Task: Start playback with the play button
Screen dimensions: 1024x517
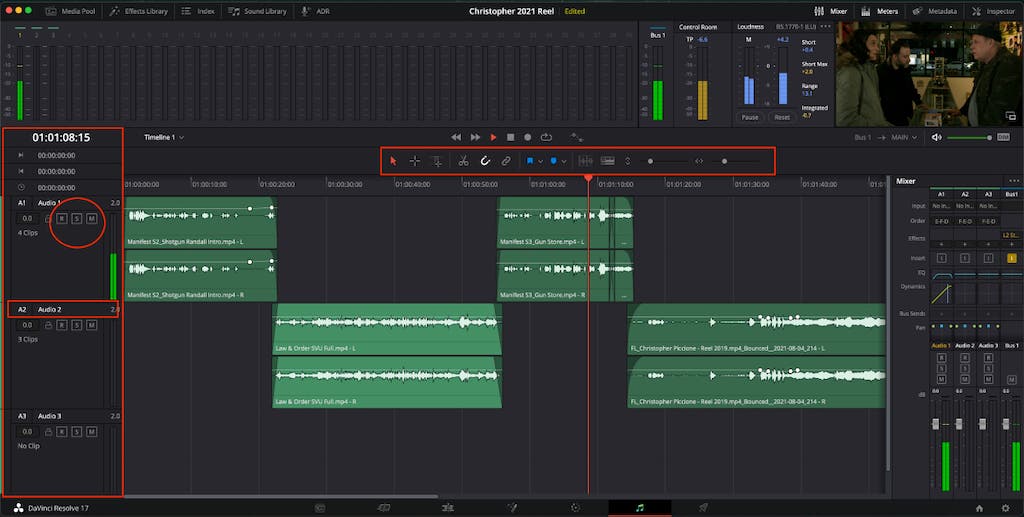Action: 493,137
